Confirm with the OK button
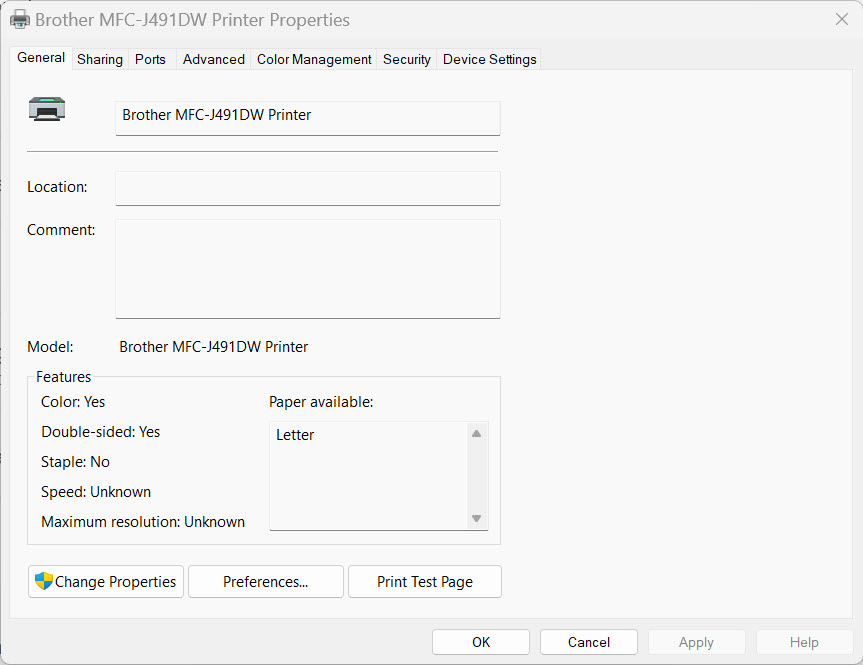Screen dimensions: 863x665 click(x=481, y=642)
